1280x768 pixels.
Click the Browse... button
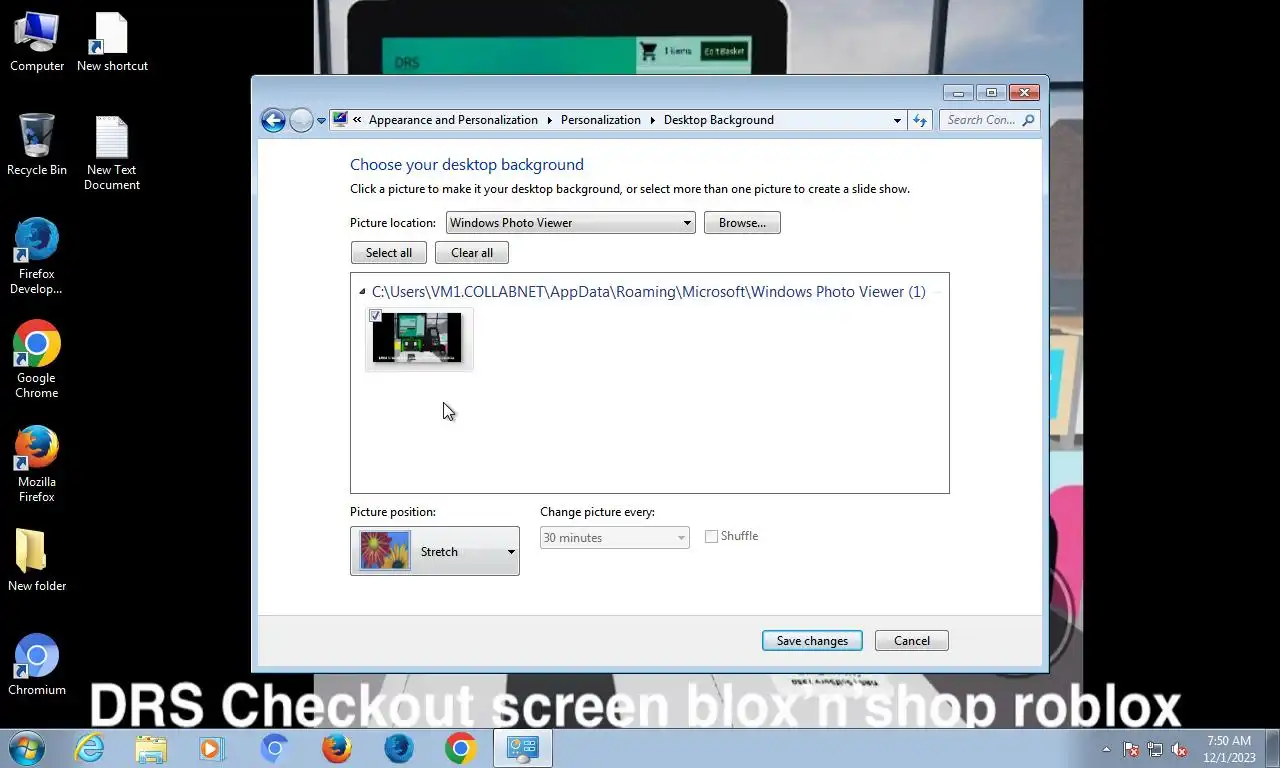[742, 223]
